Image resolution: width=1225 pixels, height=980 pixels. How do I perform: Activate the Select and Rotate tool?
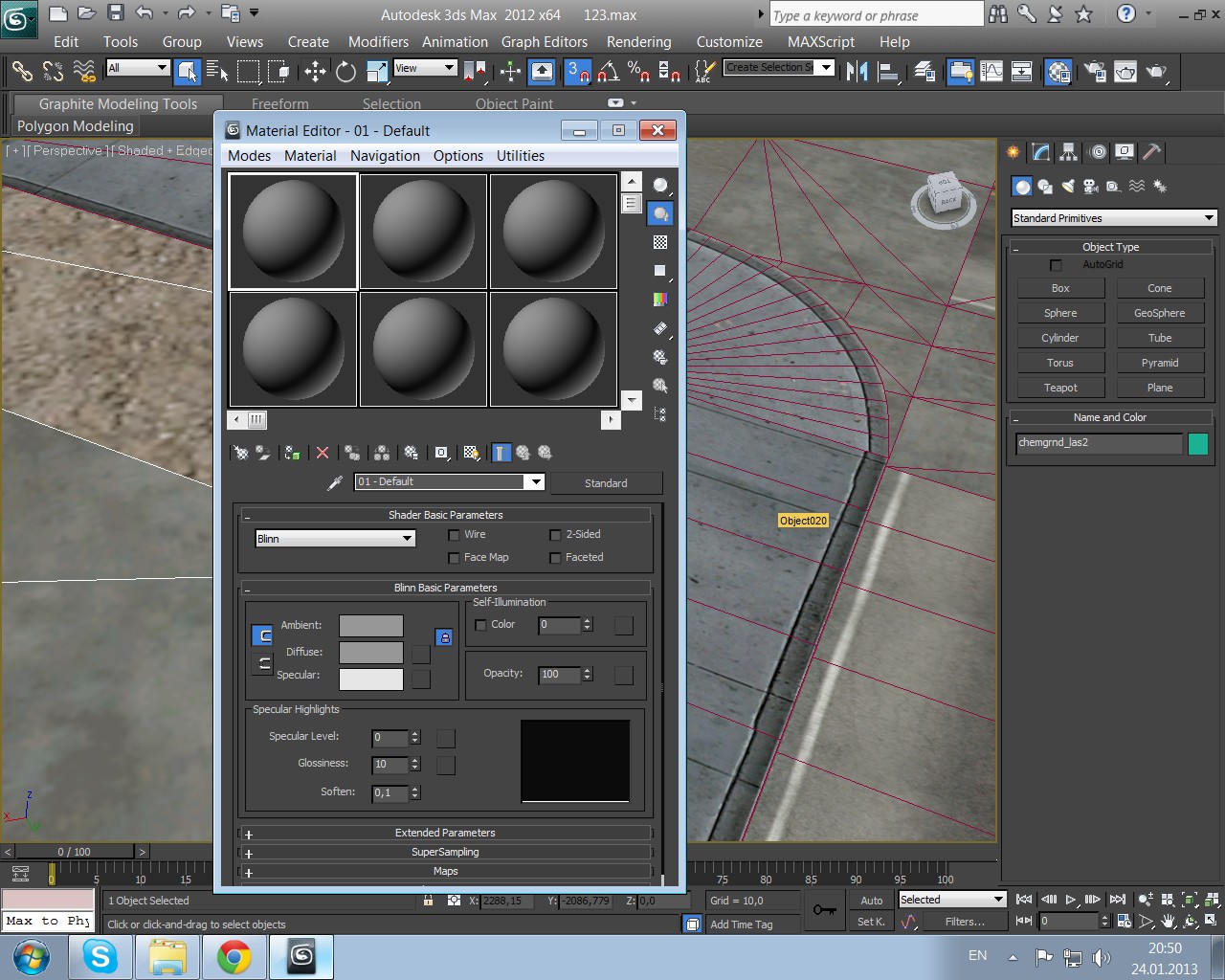pos(345,71)
